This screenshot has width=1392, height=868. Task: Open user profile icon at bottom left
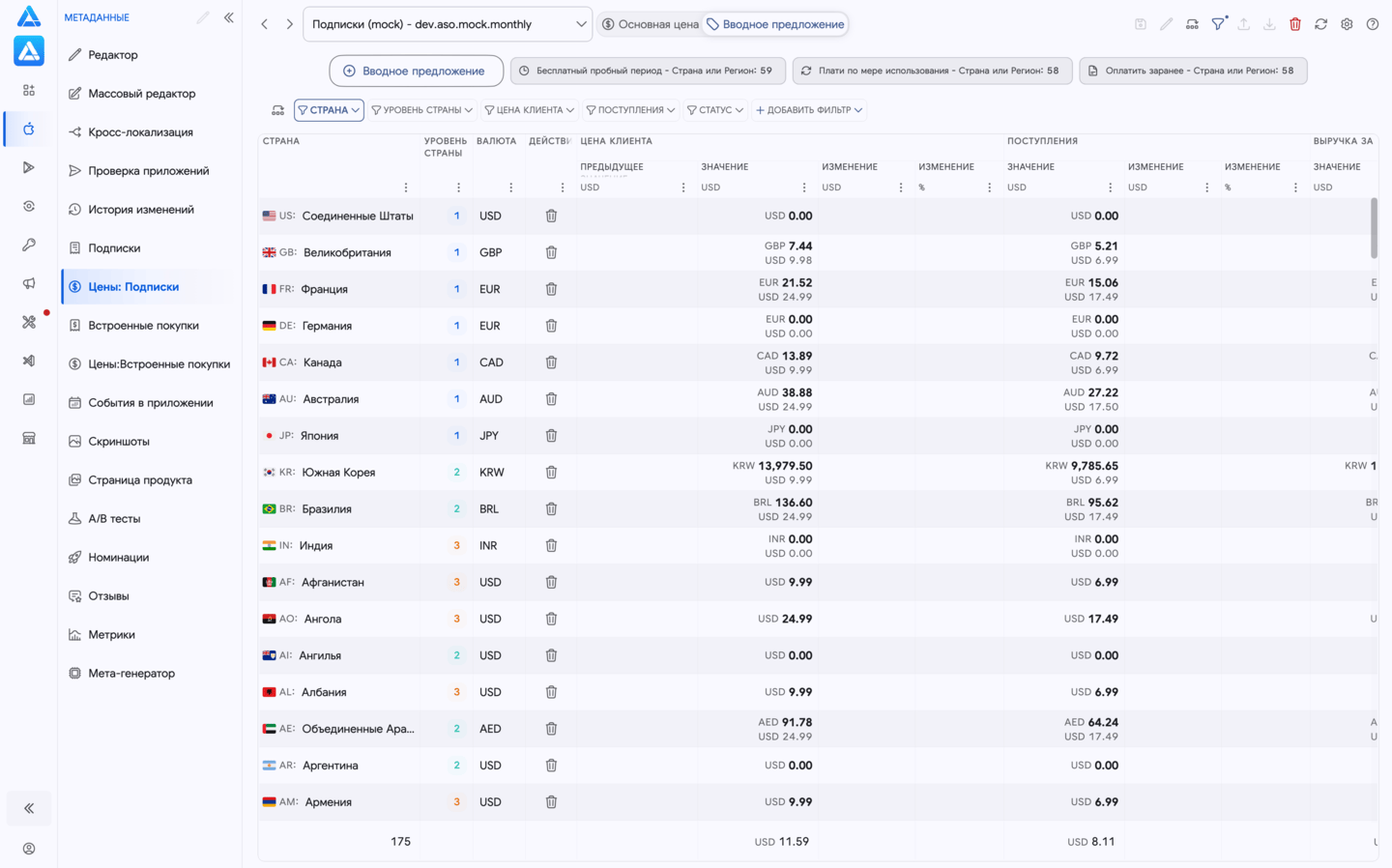(29, 849)
